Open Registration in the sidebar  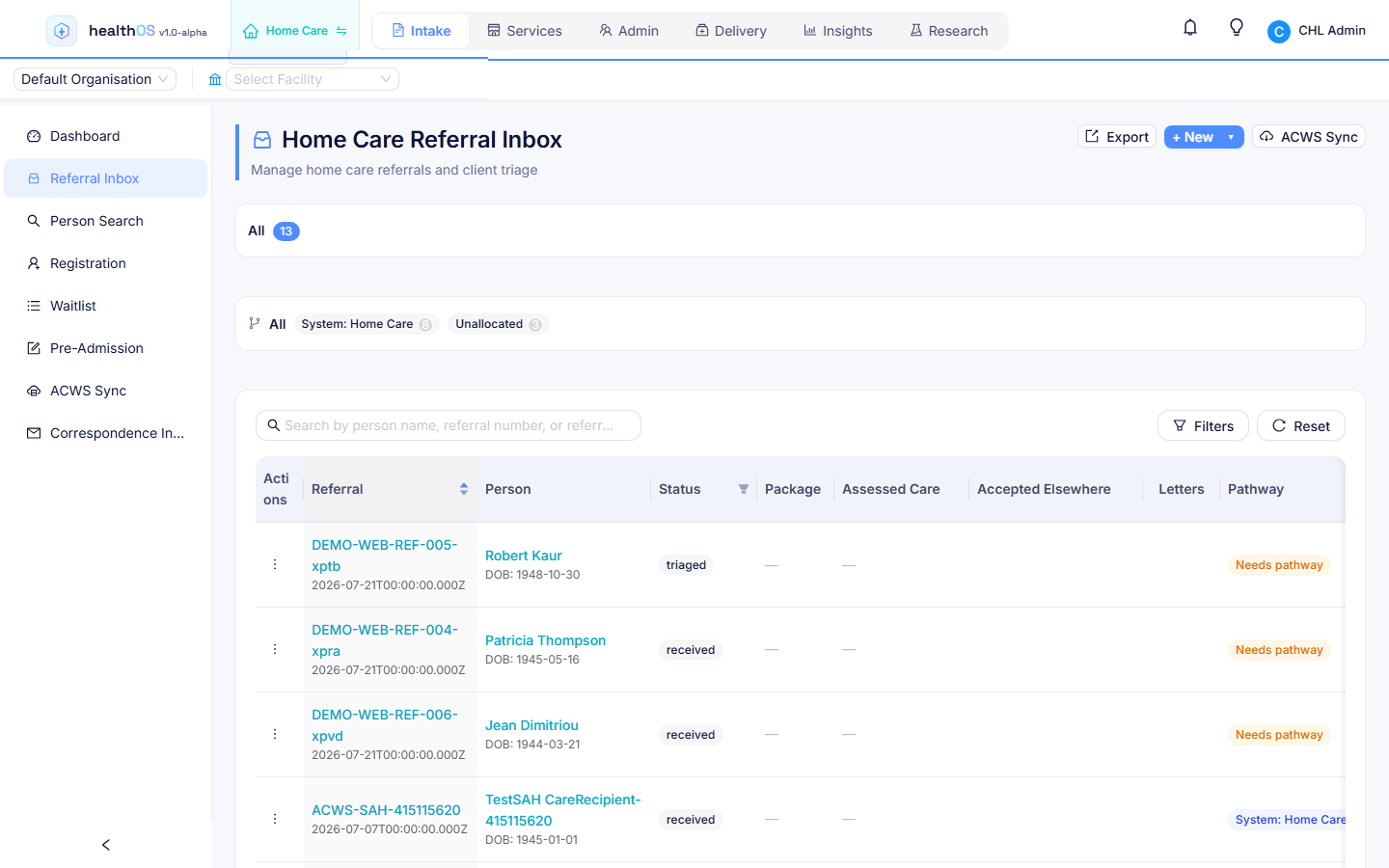pos(106,263)
